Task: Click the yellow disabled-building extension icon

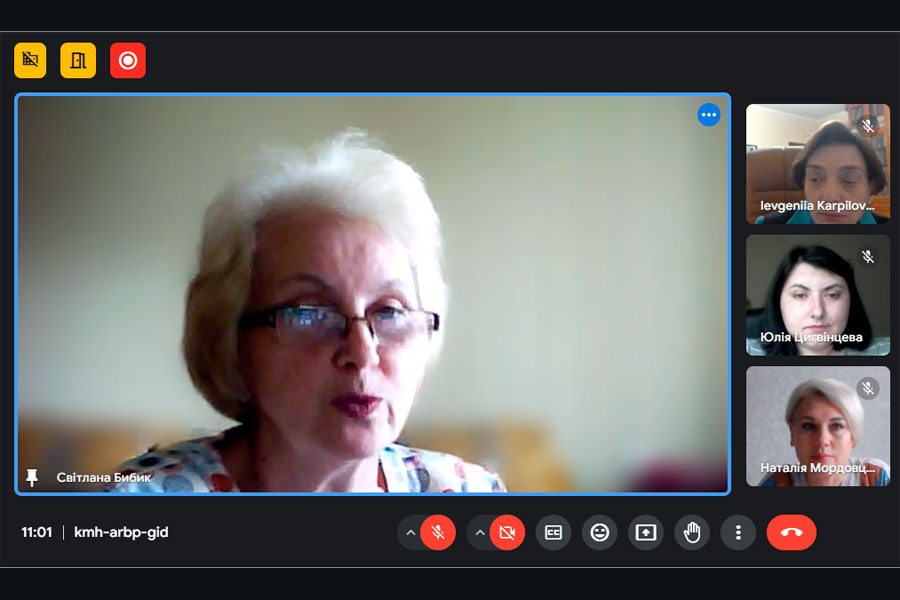Action: (30, 60)
